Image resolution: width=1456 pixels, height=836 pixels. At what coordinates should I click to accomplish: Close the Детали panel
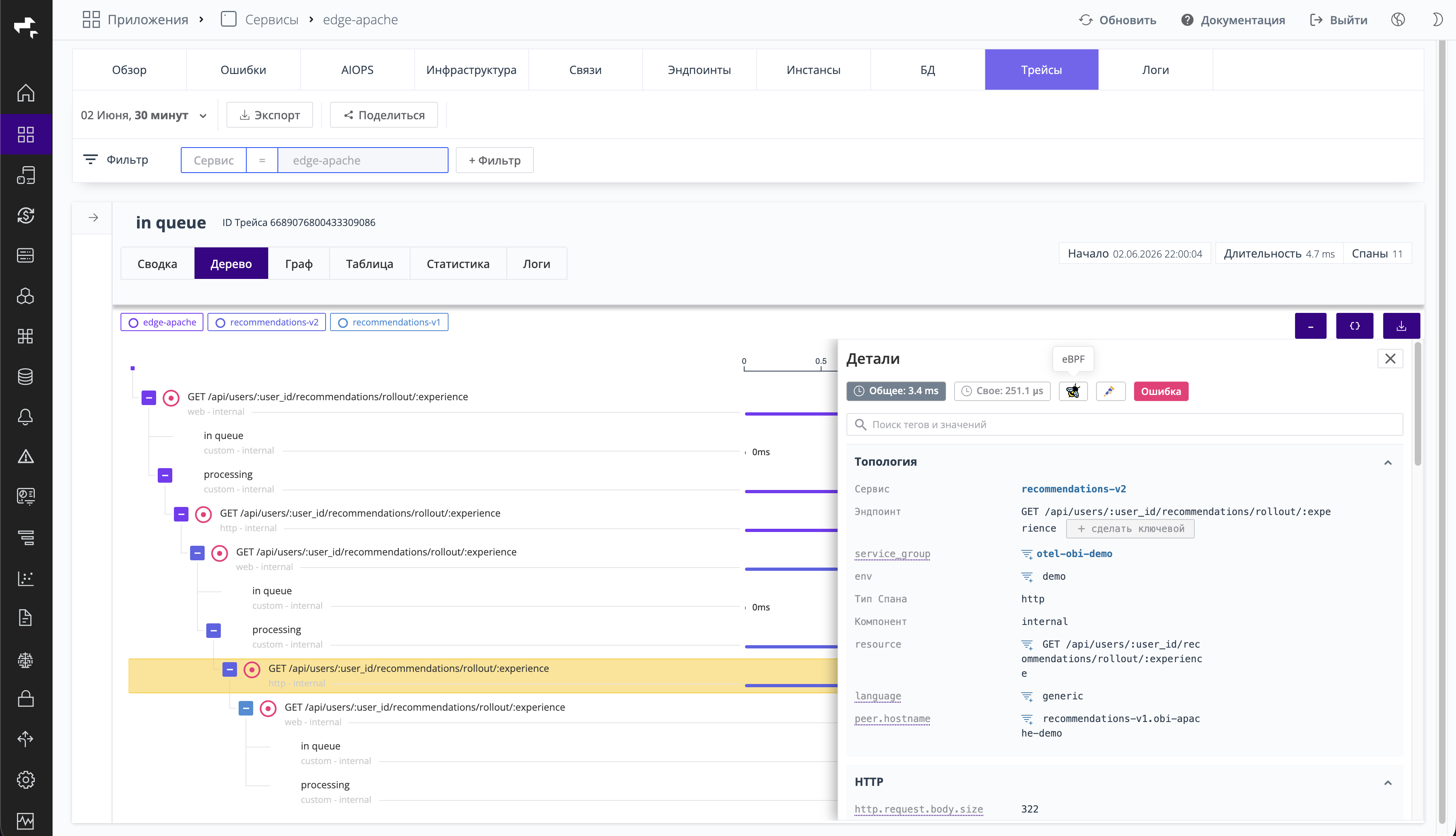[1390, 359]
